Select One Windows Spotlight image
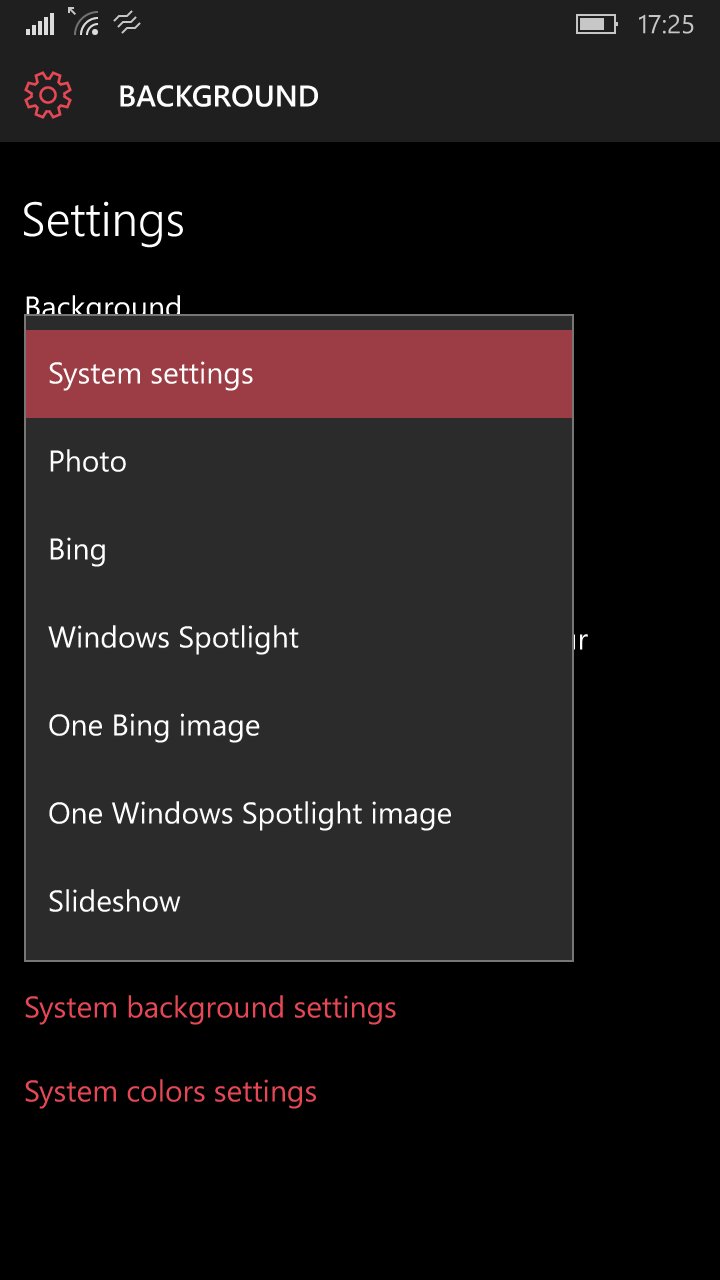Viewport: 720px width, 1280px height. [x=299, y=814]
